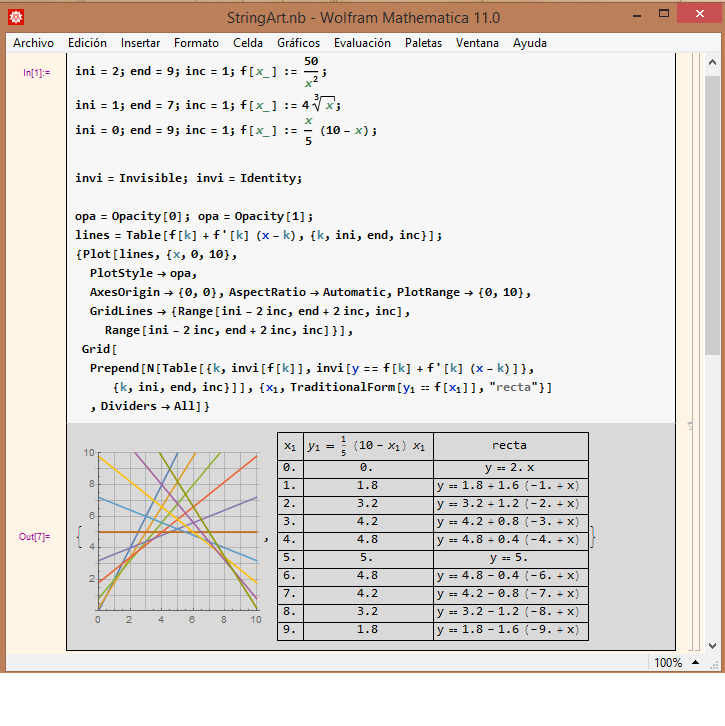This screenshot has height=726, width=725.
Task: Click the magnification popup arrow beside 100%
Action: (x=695, y=663)
